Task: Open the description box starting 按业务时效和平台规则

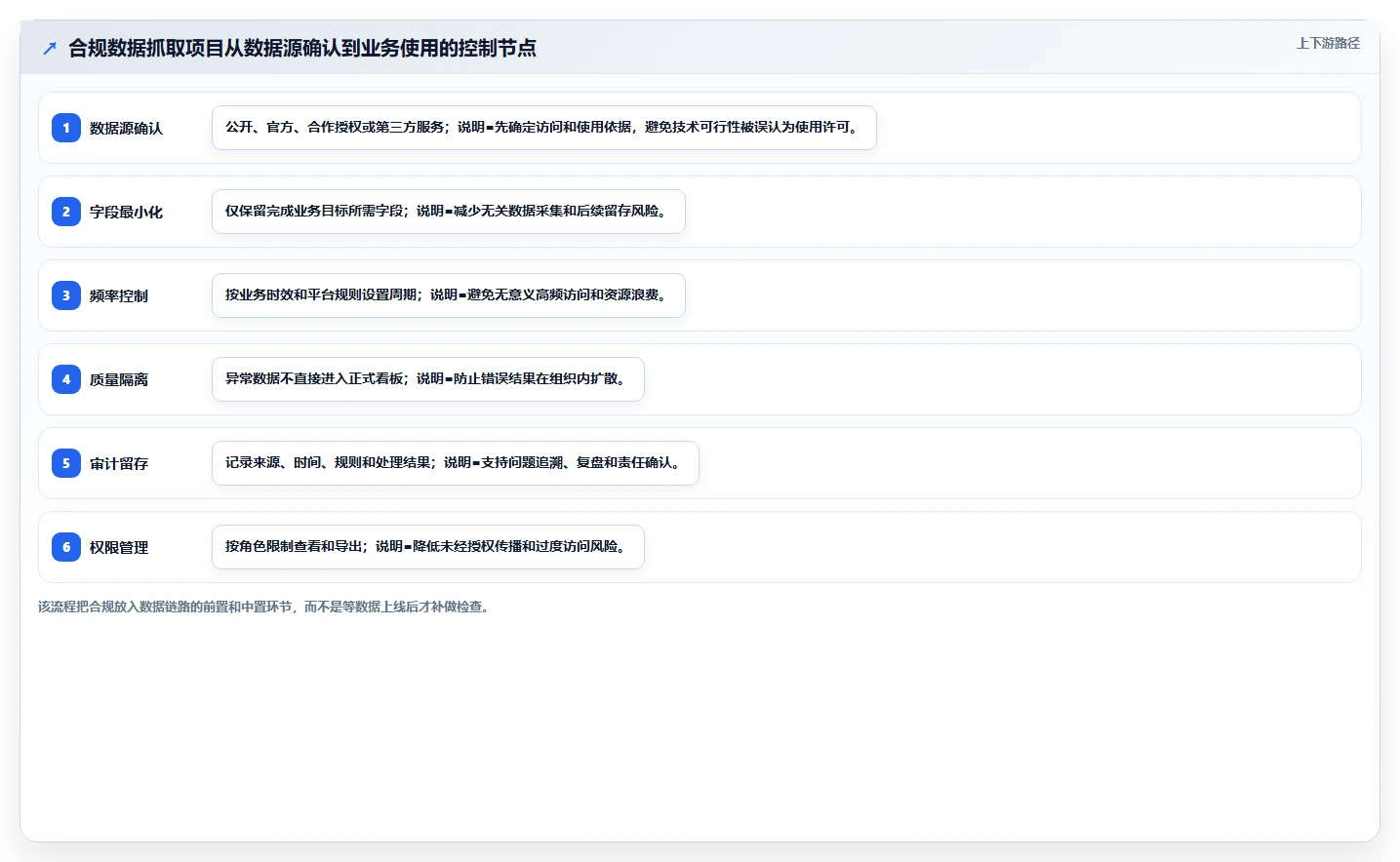Action: [449, 295]
